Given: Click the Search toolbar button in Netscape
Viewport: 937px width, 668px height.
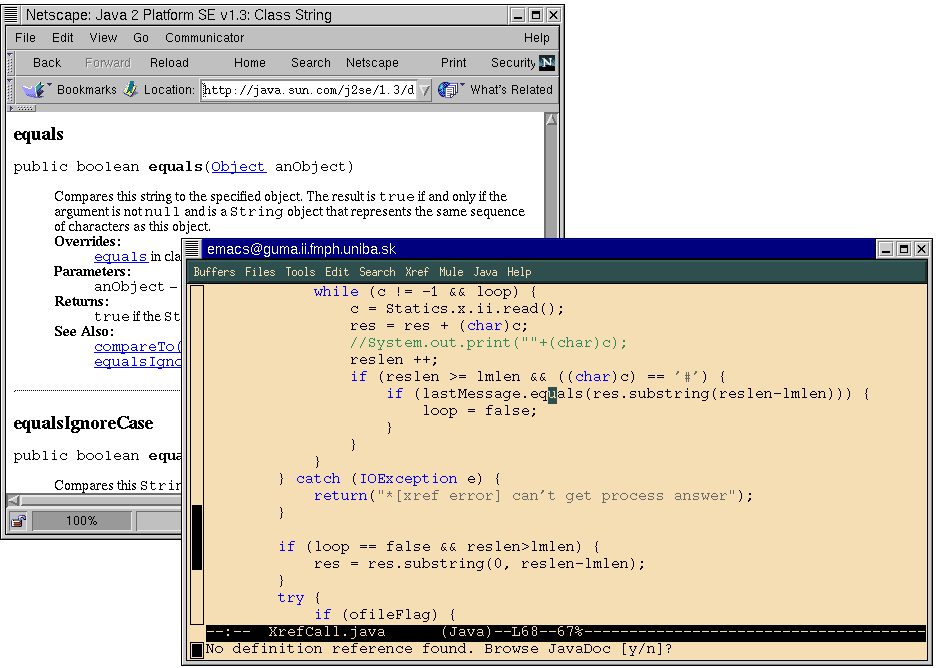Looking at the screenshot, I should [311, 62].
